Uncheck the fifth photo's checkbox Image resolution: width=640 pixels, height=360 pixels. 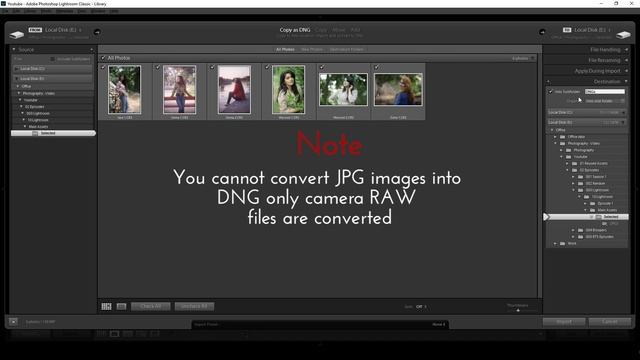(322, 67)
